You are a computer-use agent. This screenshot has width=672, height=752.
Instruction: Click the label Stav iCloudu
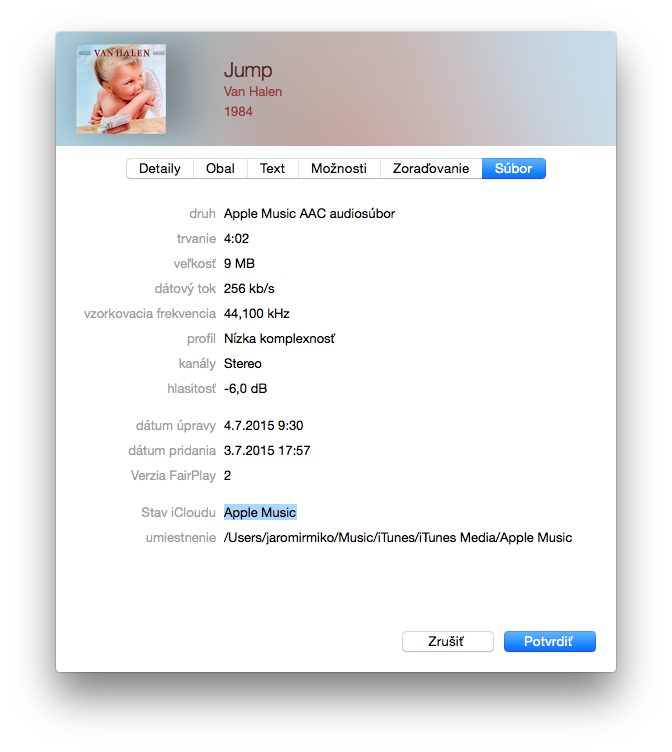click(x=178, y=512)
